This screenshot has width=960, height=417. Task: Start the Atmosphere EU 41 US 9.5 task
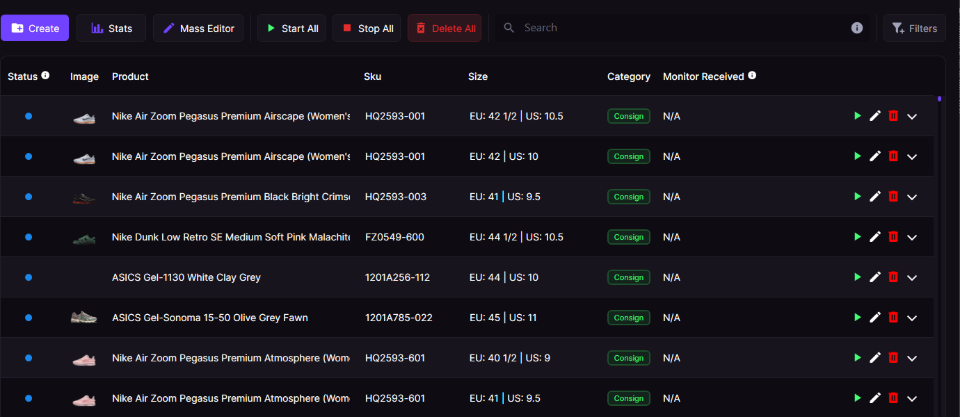pyautogui.click(x=857, y=398)
